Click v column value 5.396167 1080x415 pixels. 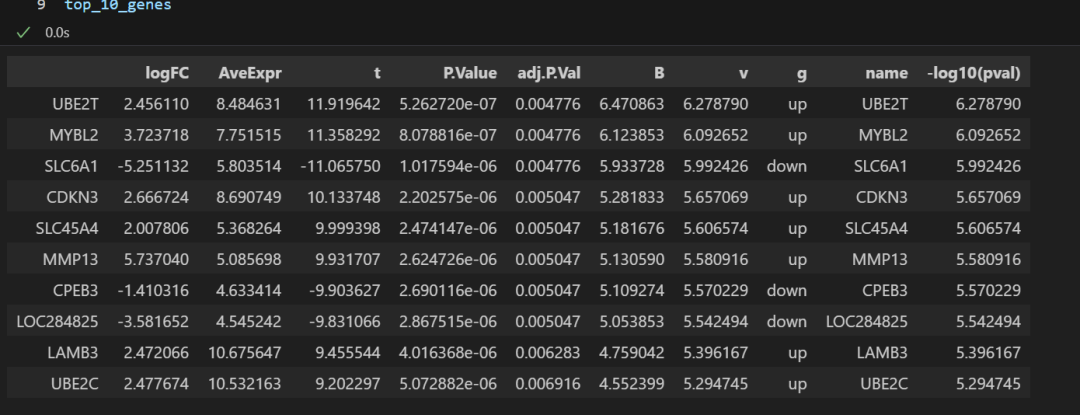pos(716,352)
